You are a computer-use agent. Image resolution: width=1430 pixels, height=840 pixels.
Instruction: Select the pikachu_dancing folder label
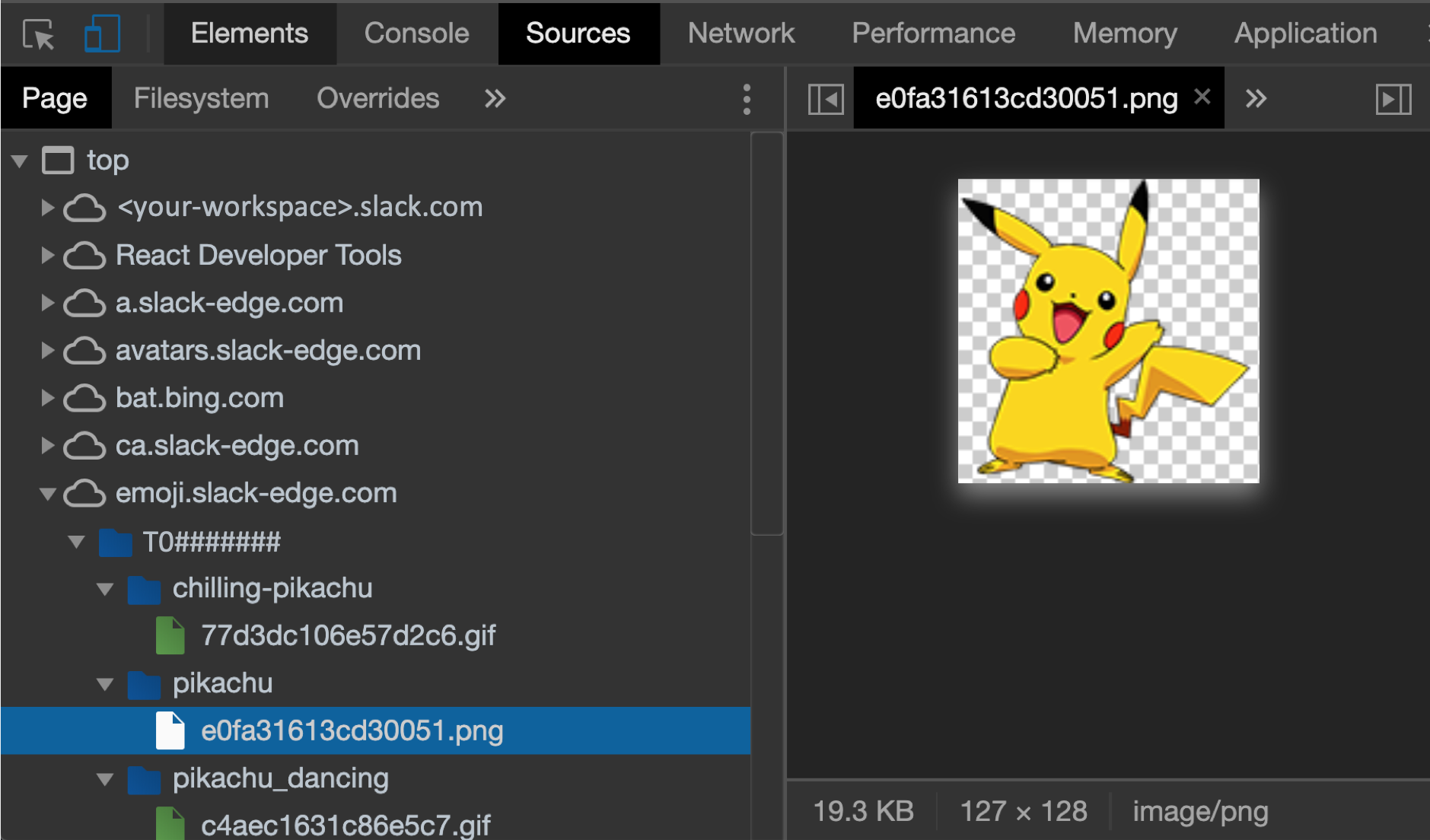(281, 778)
